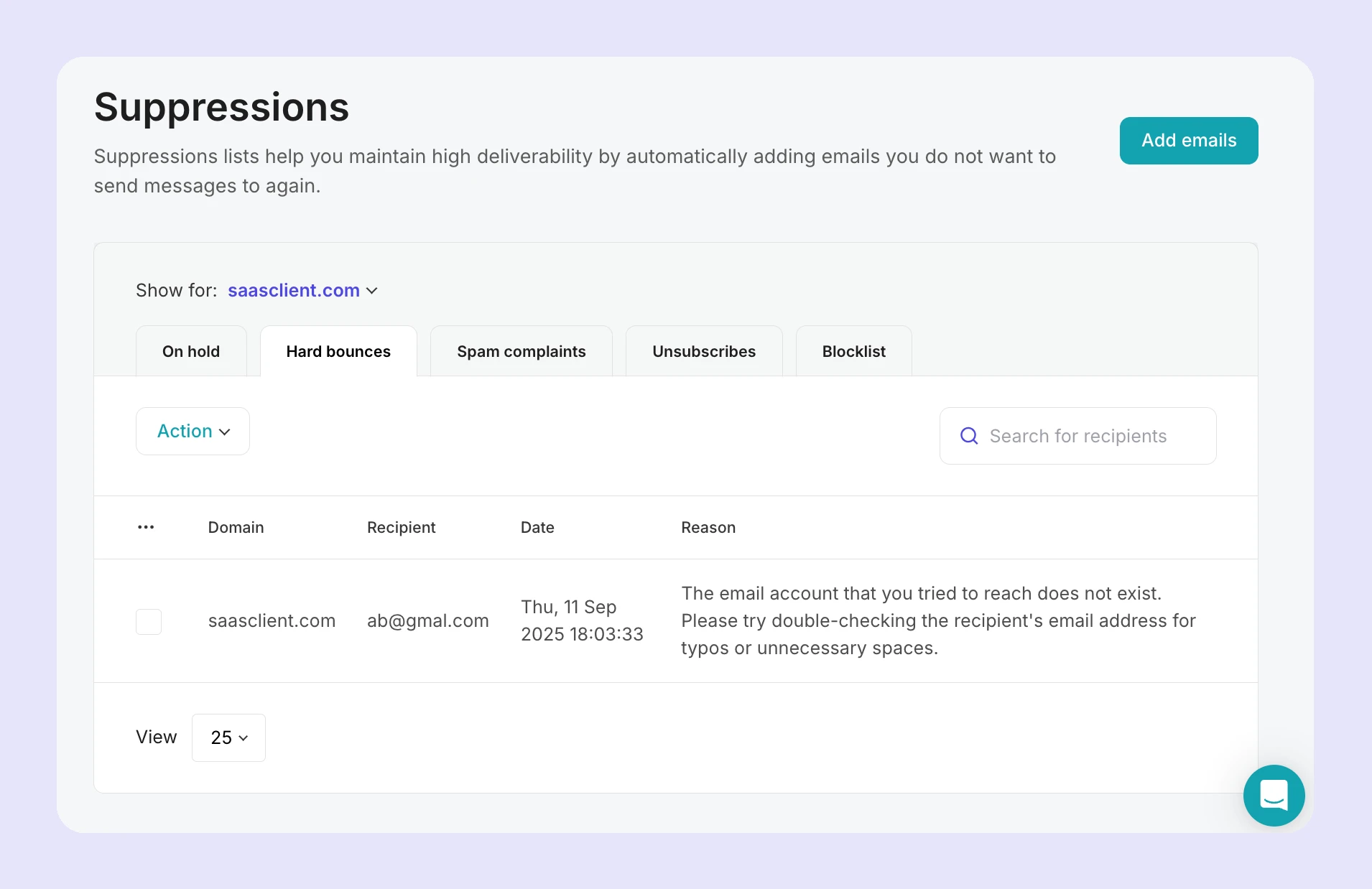The image size is (1372, 889).
Task: Expand the View 25 rows-per-page dropdown
Action: (228, 737)
